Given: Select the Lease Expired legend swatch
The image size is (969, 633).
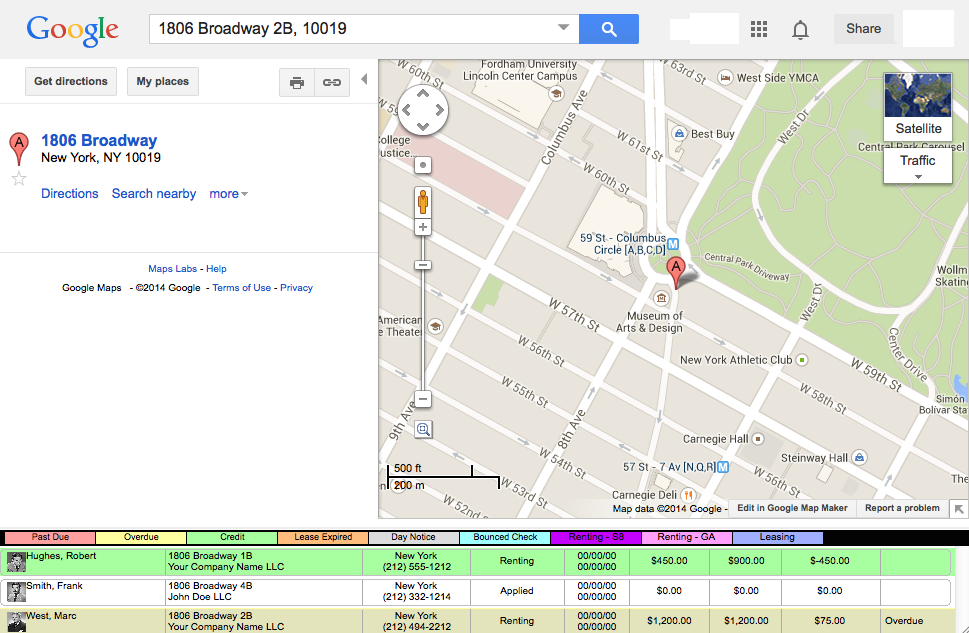Looking at the screenshot, I should click(323, 537).
